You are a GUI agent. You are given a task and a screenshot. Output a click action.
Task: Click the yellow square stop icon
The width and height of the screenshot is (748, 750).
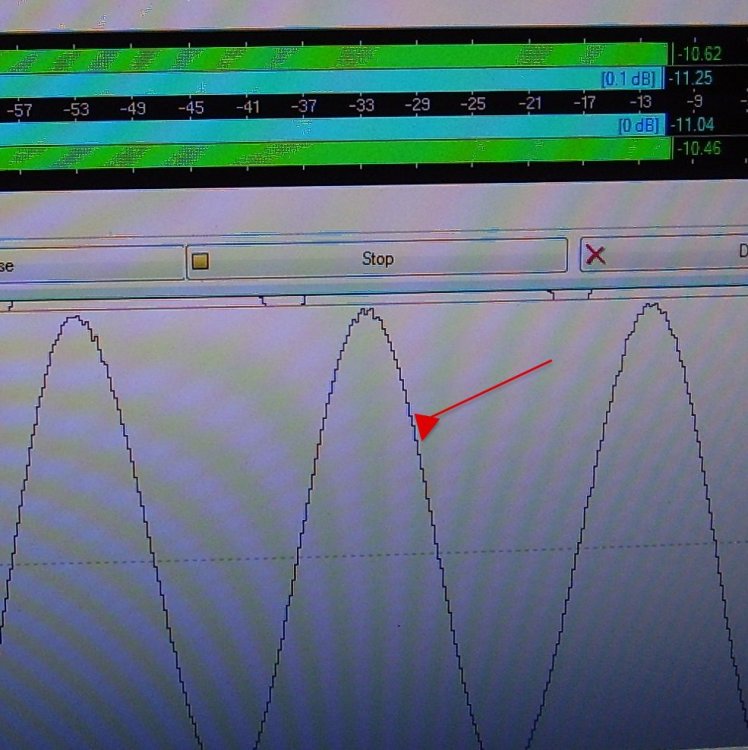(200, 261)
